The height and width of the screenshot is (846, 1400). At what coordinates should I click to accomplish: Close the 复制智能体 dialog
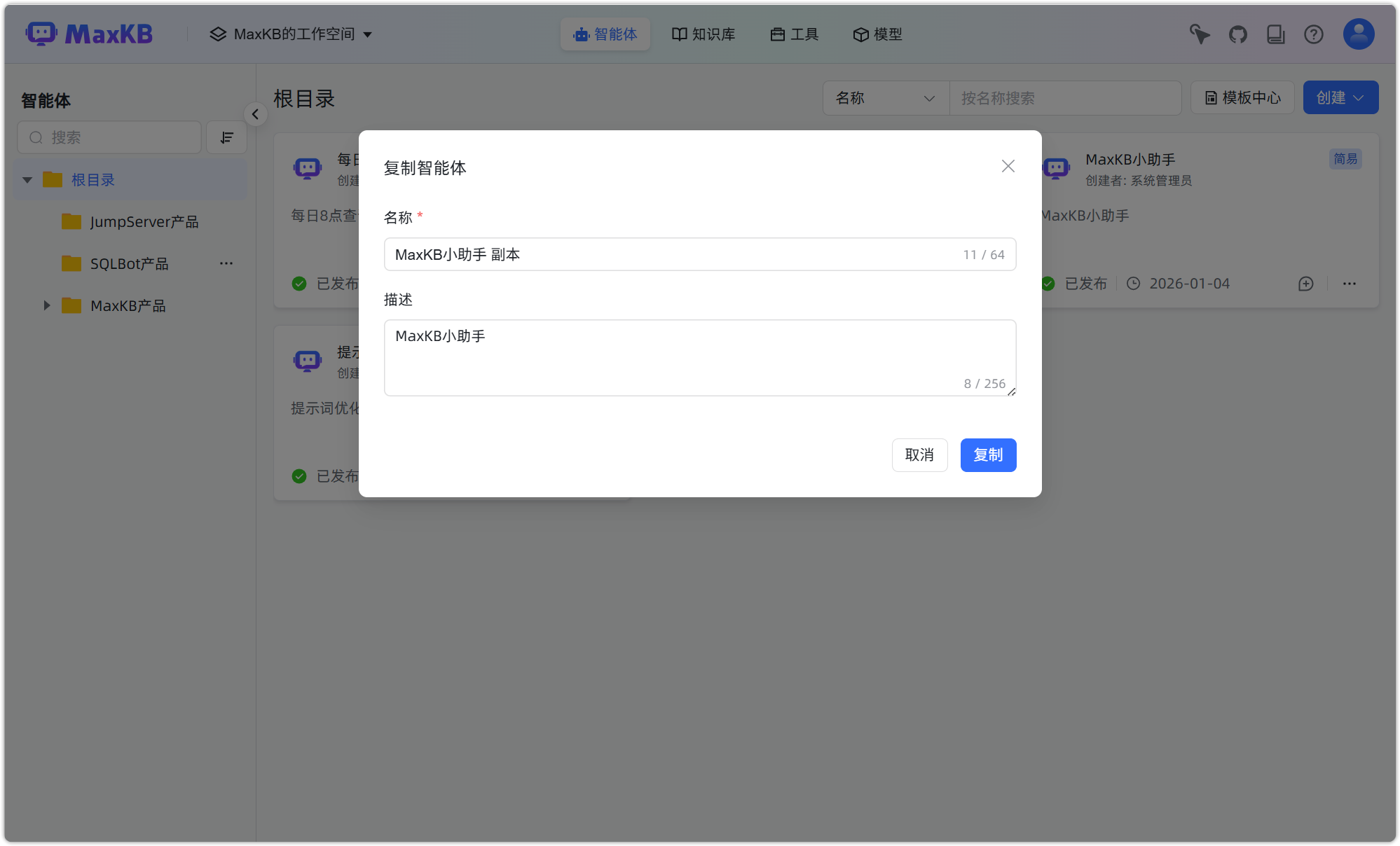[1008, 166]
